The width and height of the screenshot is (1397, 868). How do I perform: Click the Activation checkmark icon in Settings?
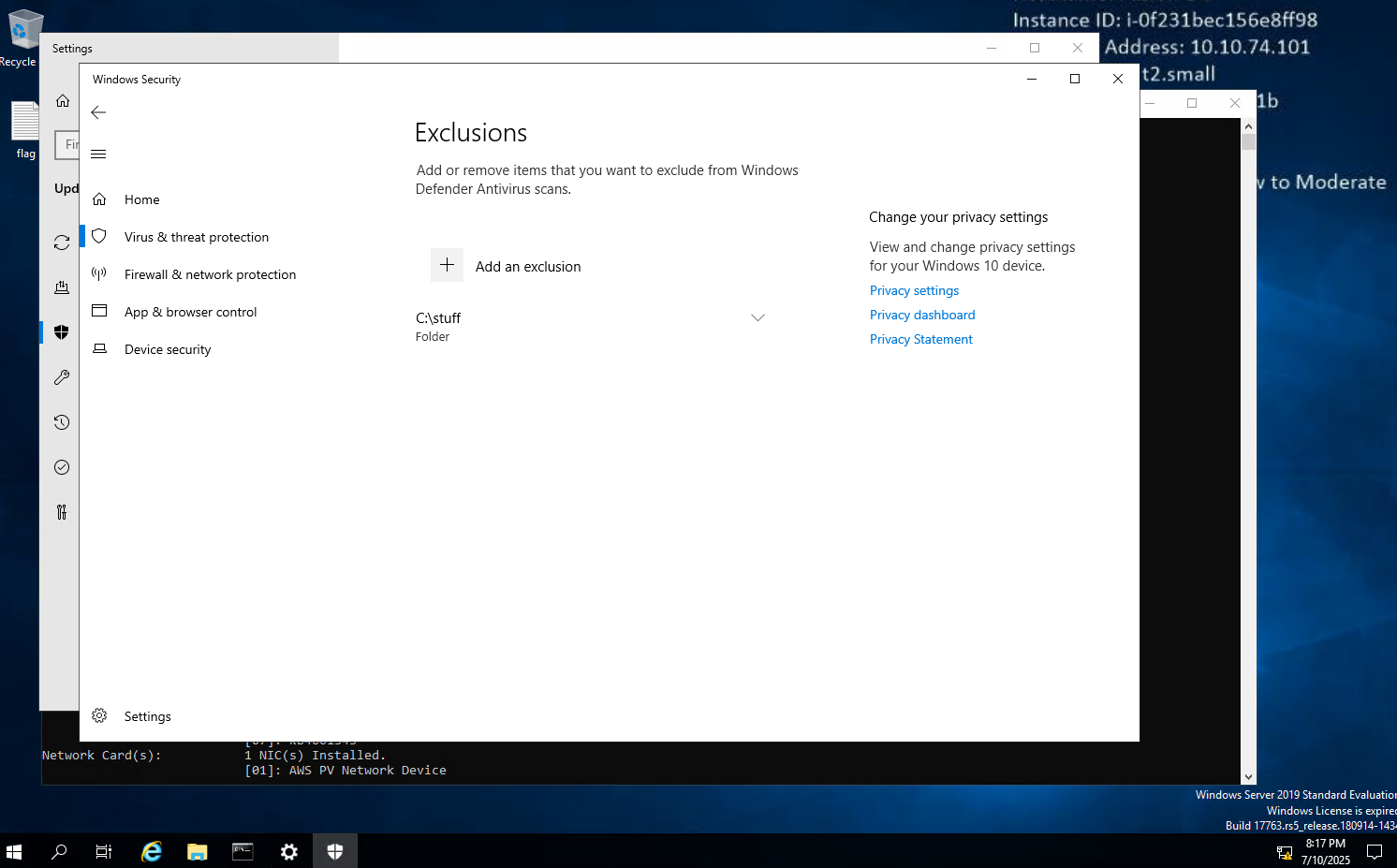62,467
